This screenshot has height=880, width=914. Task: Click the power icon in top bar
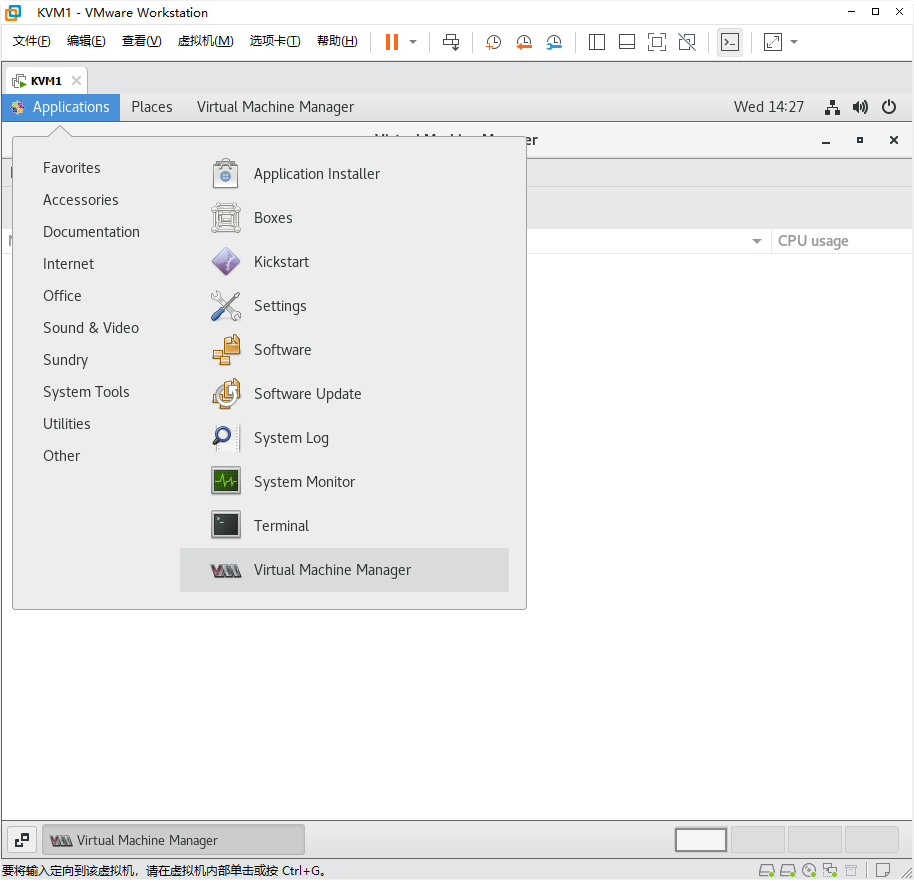pyautogui.click(x=888, y=107)
